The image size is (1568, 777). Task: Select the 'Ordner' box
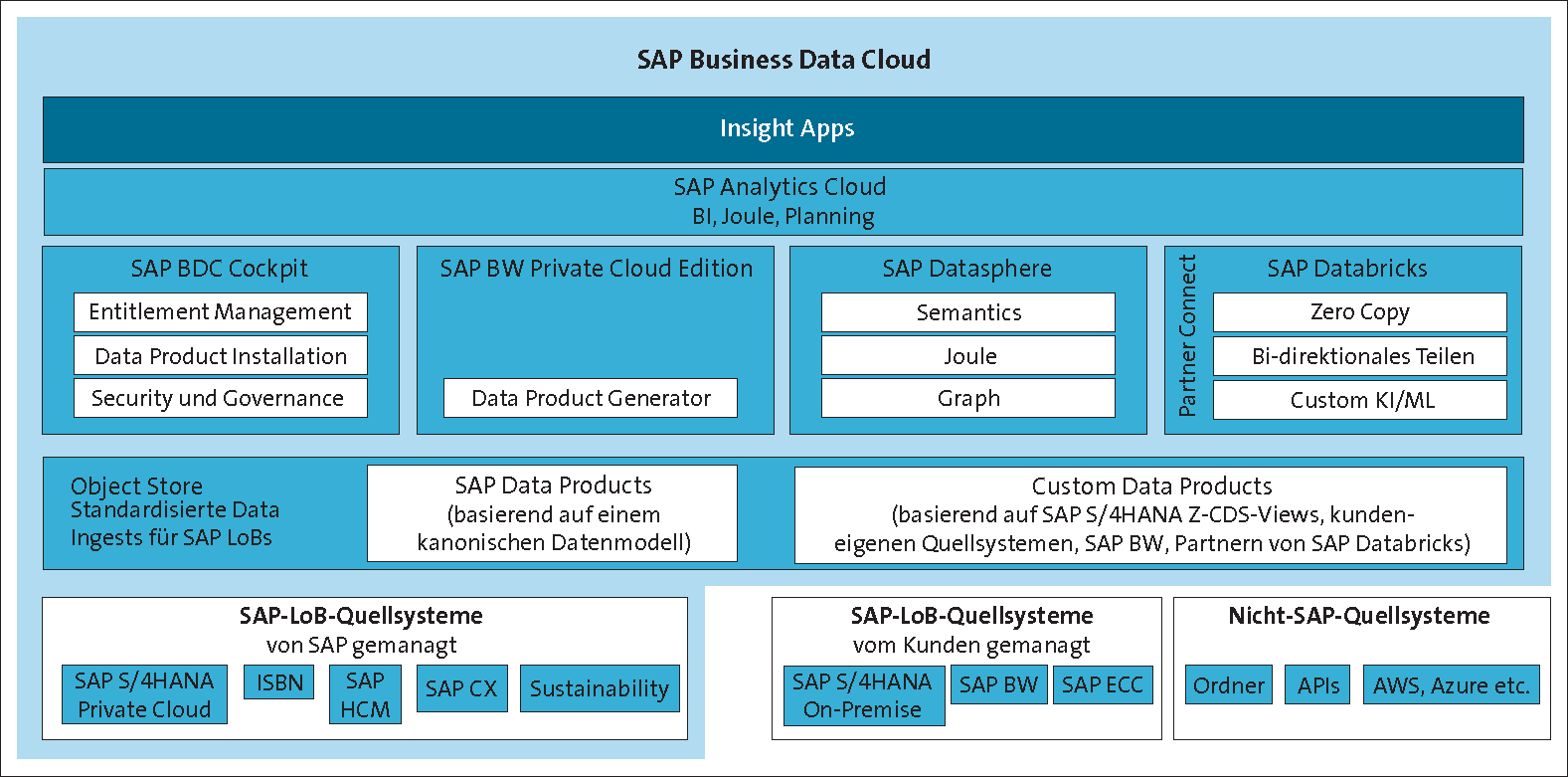point(1229,685)
